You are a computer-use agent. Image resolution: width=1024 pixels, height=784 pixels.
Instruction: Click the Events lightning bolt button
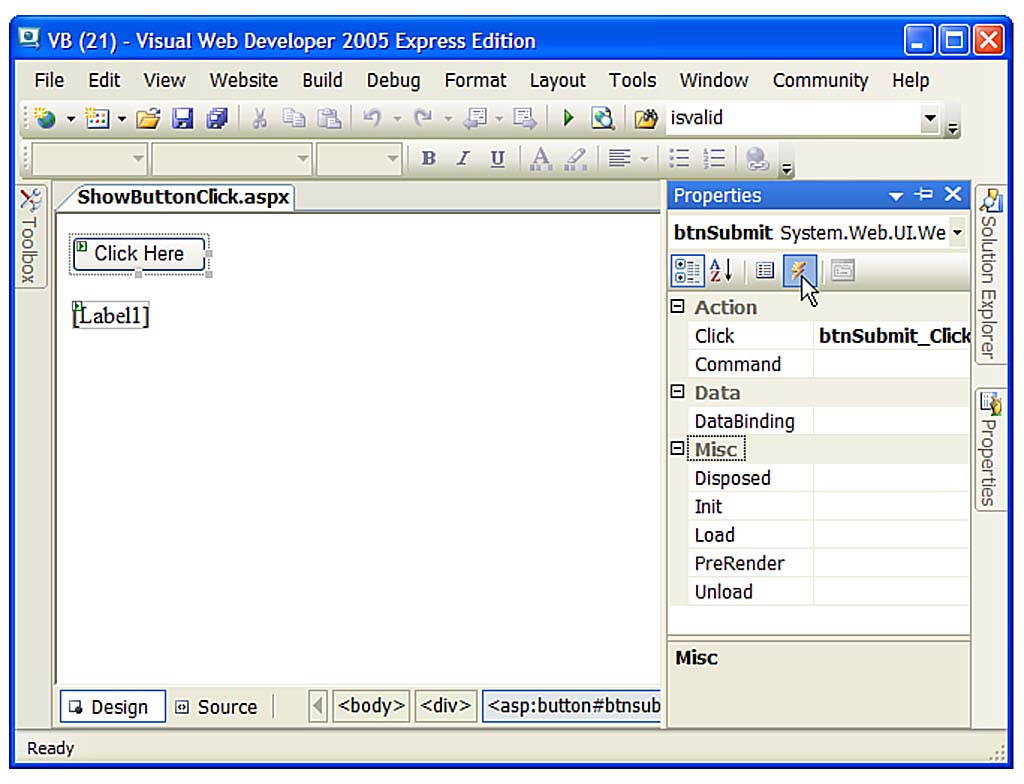[799, 270]
